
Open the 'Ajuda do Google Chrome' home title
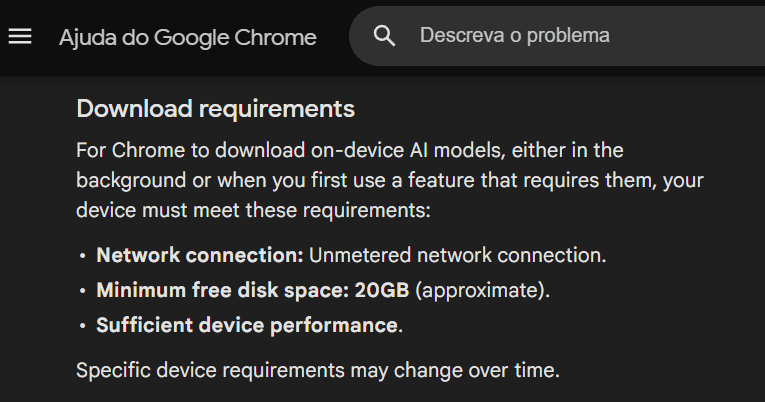[188, 38]
